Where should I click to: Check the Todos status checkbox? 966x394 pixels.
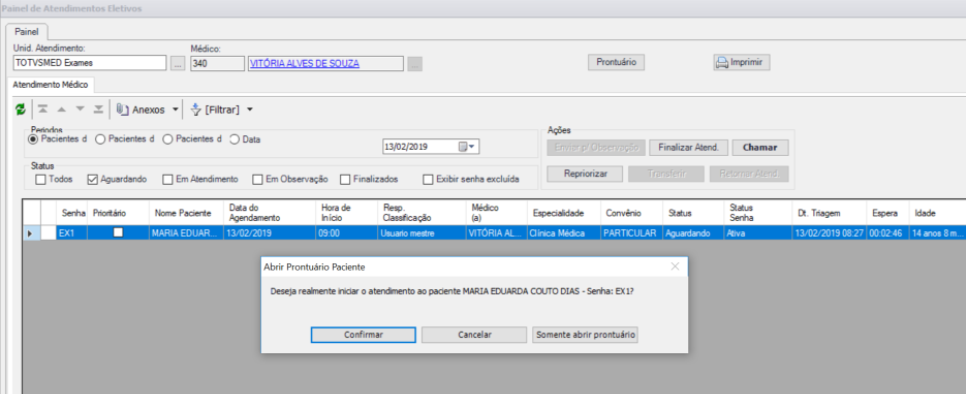[40, 179]
